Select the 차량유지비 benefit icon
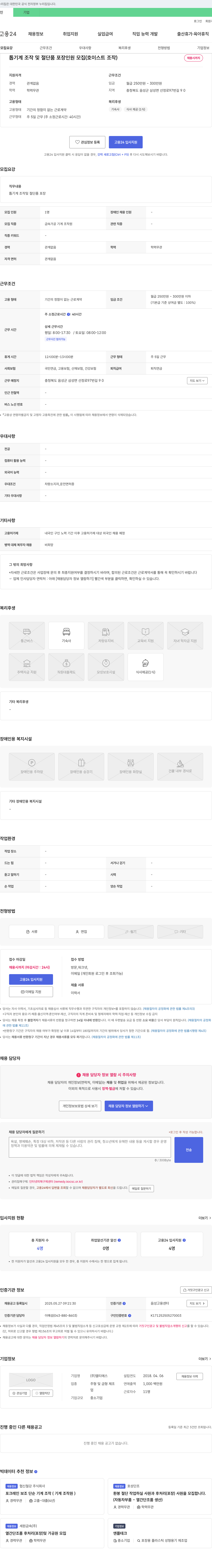 [x=106, y=636]
